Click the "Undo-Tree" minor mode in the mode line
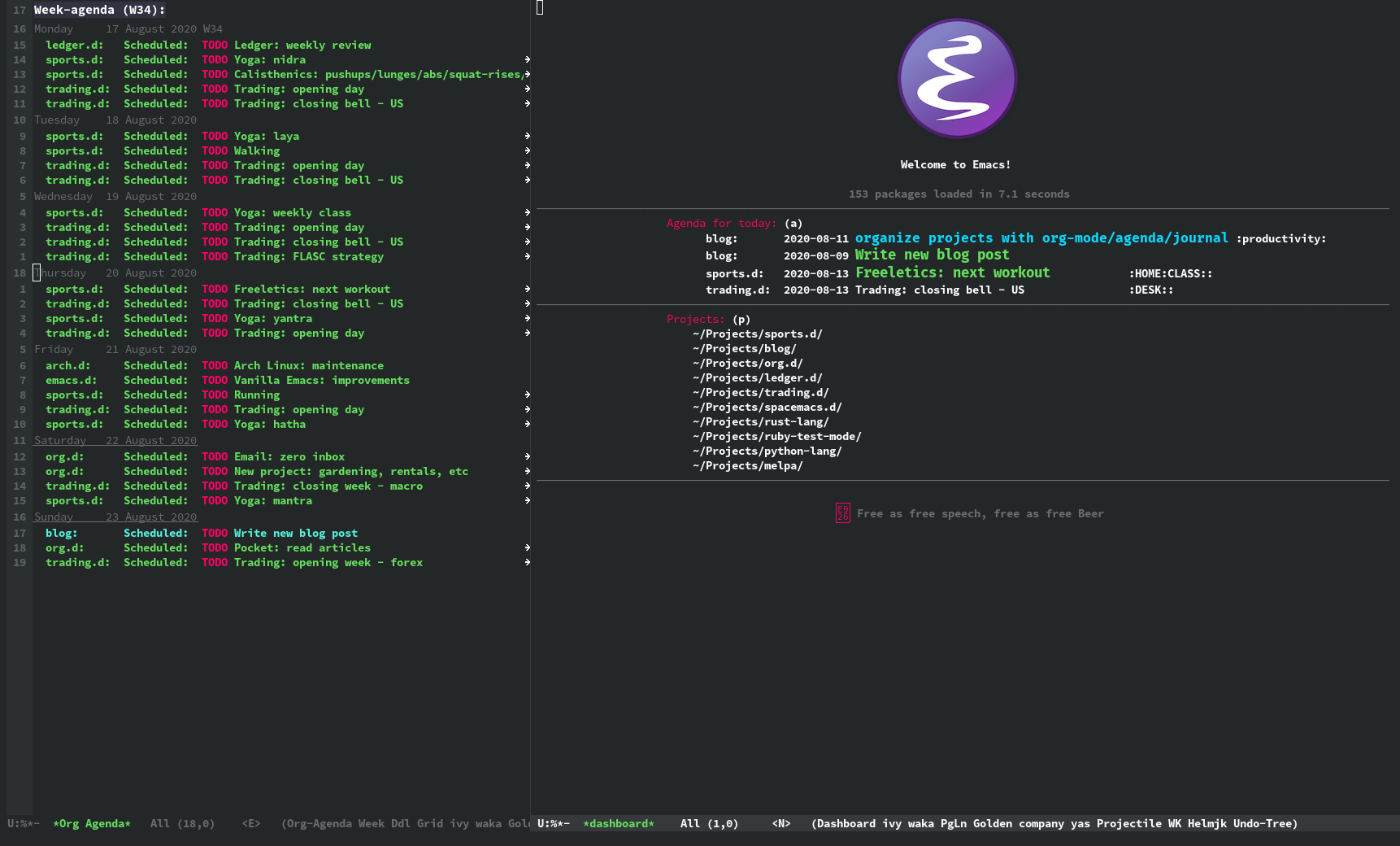The width and height of the screenshot is (1400, 846). pyautogui.click(x=1263, y=823)
